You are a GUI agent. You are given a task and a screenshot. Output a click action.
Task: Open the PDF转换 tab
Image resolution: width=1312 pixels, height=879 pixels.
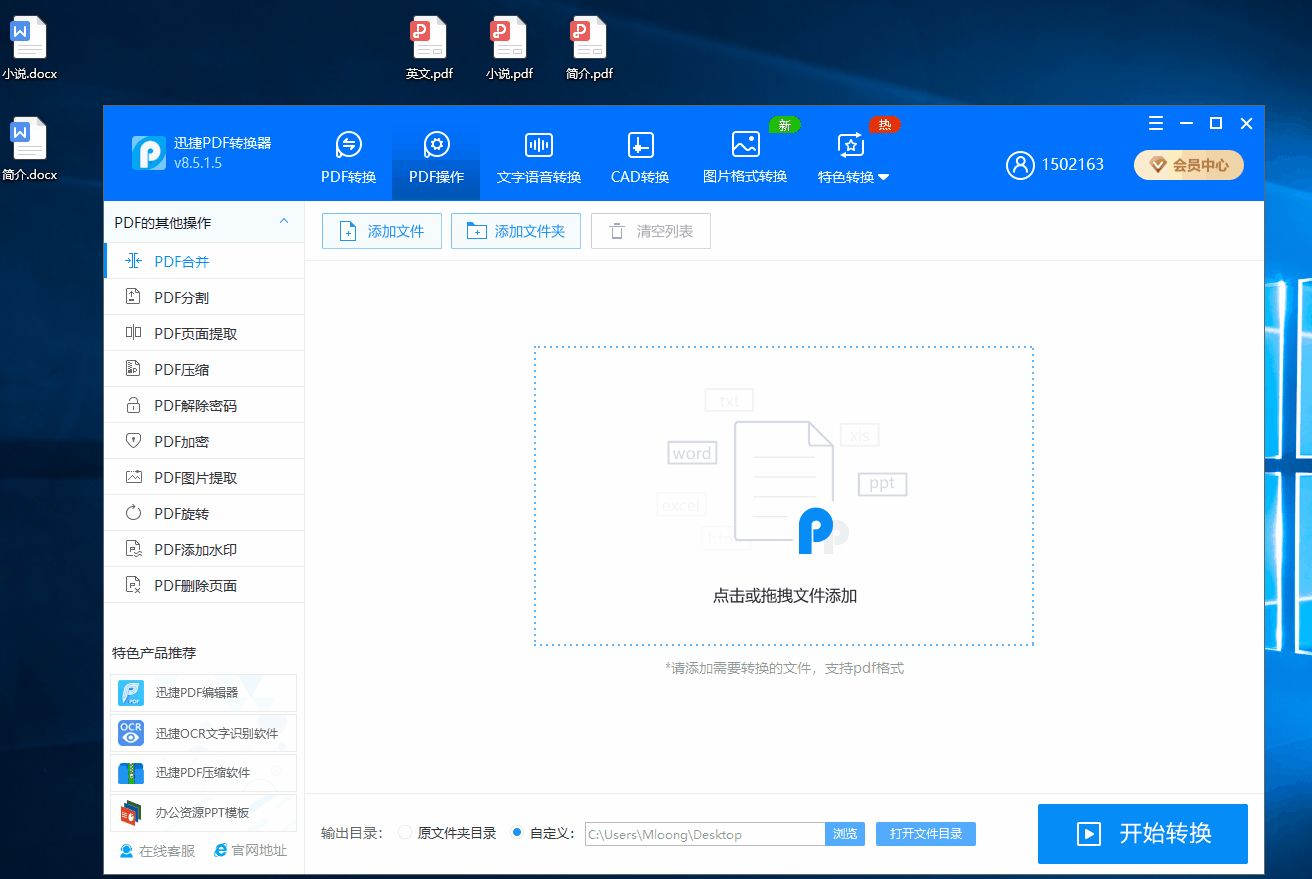(x=348, y=158)
